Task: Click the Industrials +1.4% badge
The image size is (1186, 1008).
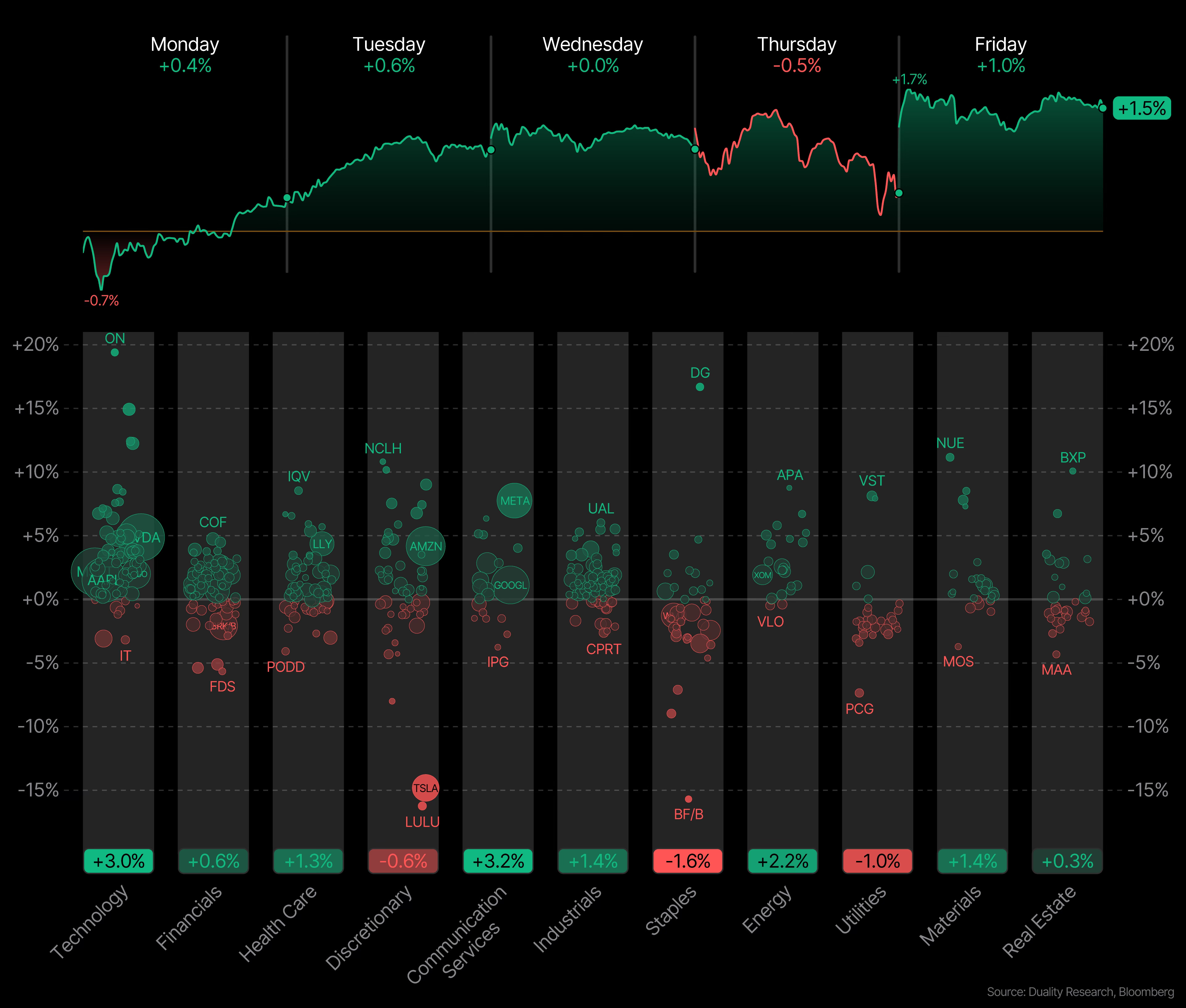Action: click(593, 861)
